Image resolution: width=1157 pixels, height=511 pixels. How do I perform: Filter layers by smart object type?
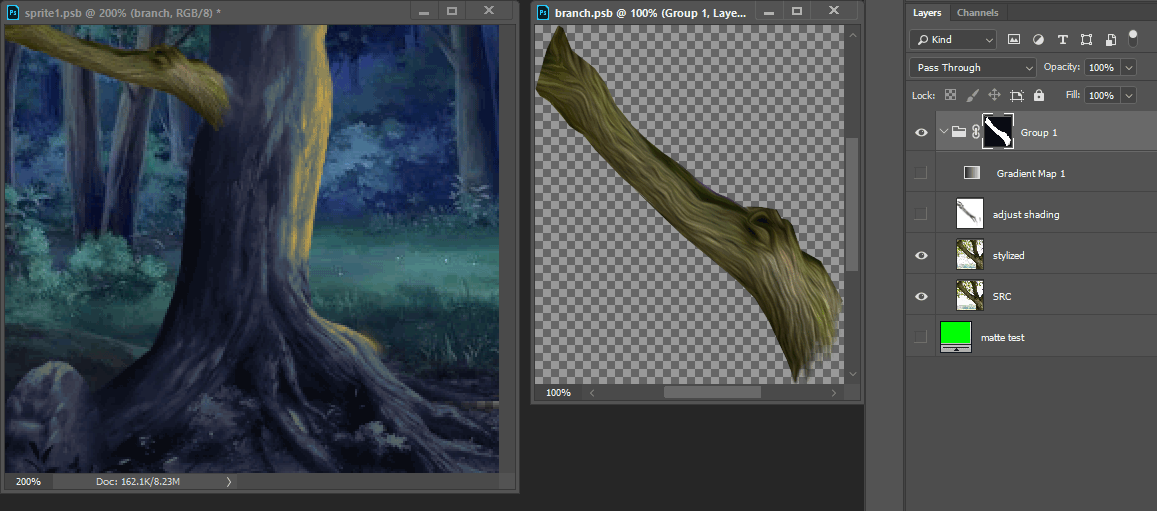click(x=1109, y=40)
